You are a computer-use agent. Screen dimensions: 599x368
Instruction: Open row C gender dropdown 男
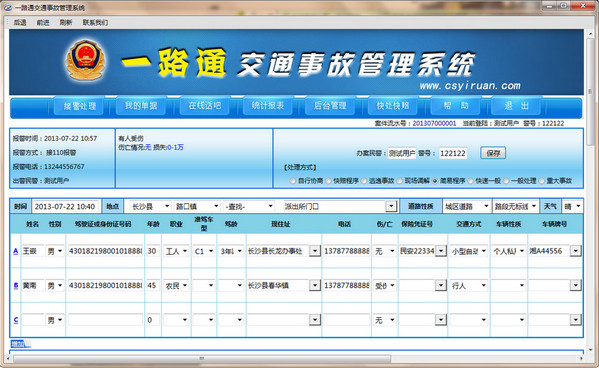[x=55, y=320]
